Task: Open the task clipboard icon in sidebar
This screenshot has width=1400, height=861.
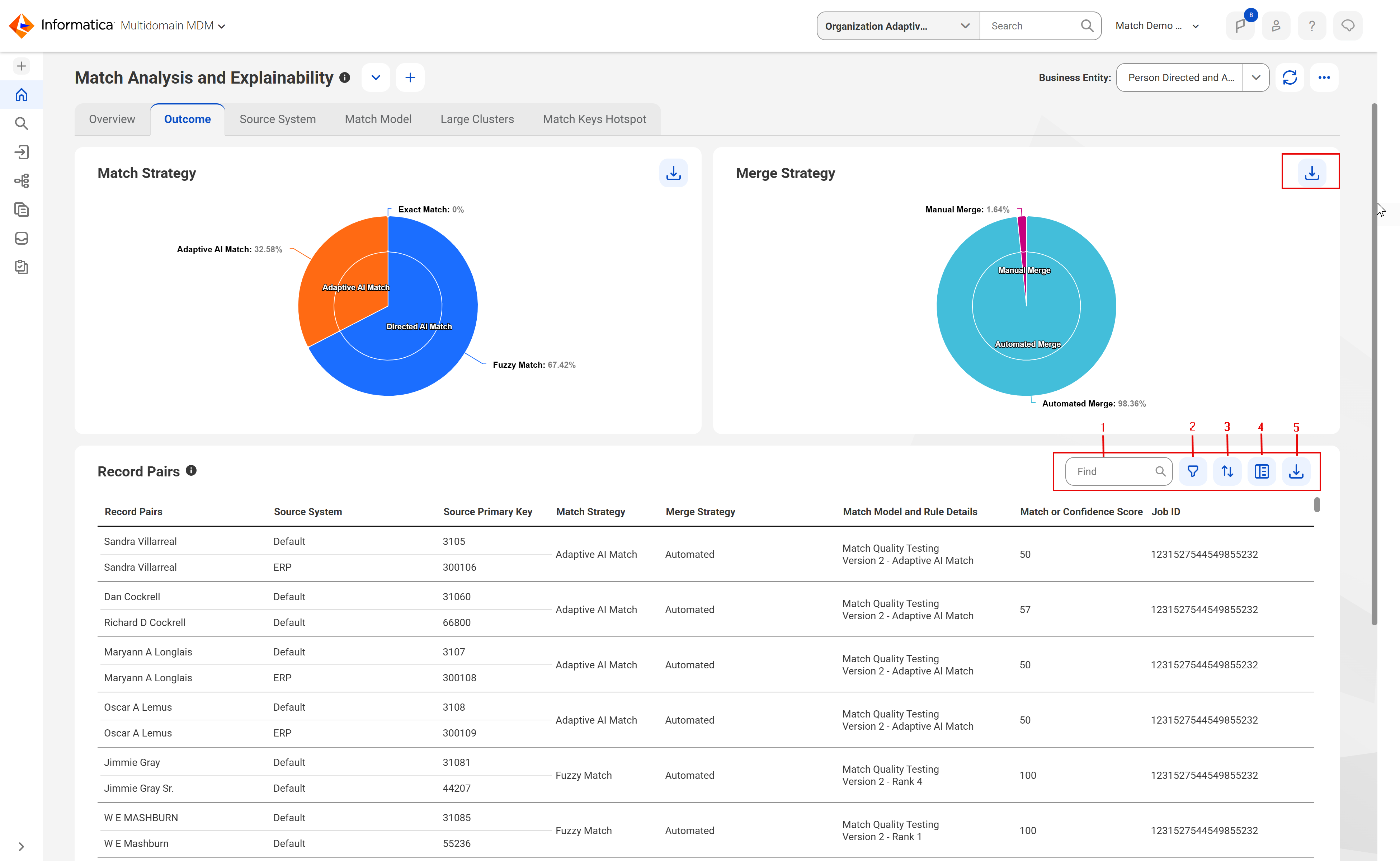Action: click(22, 267)
